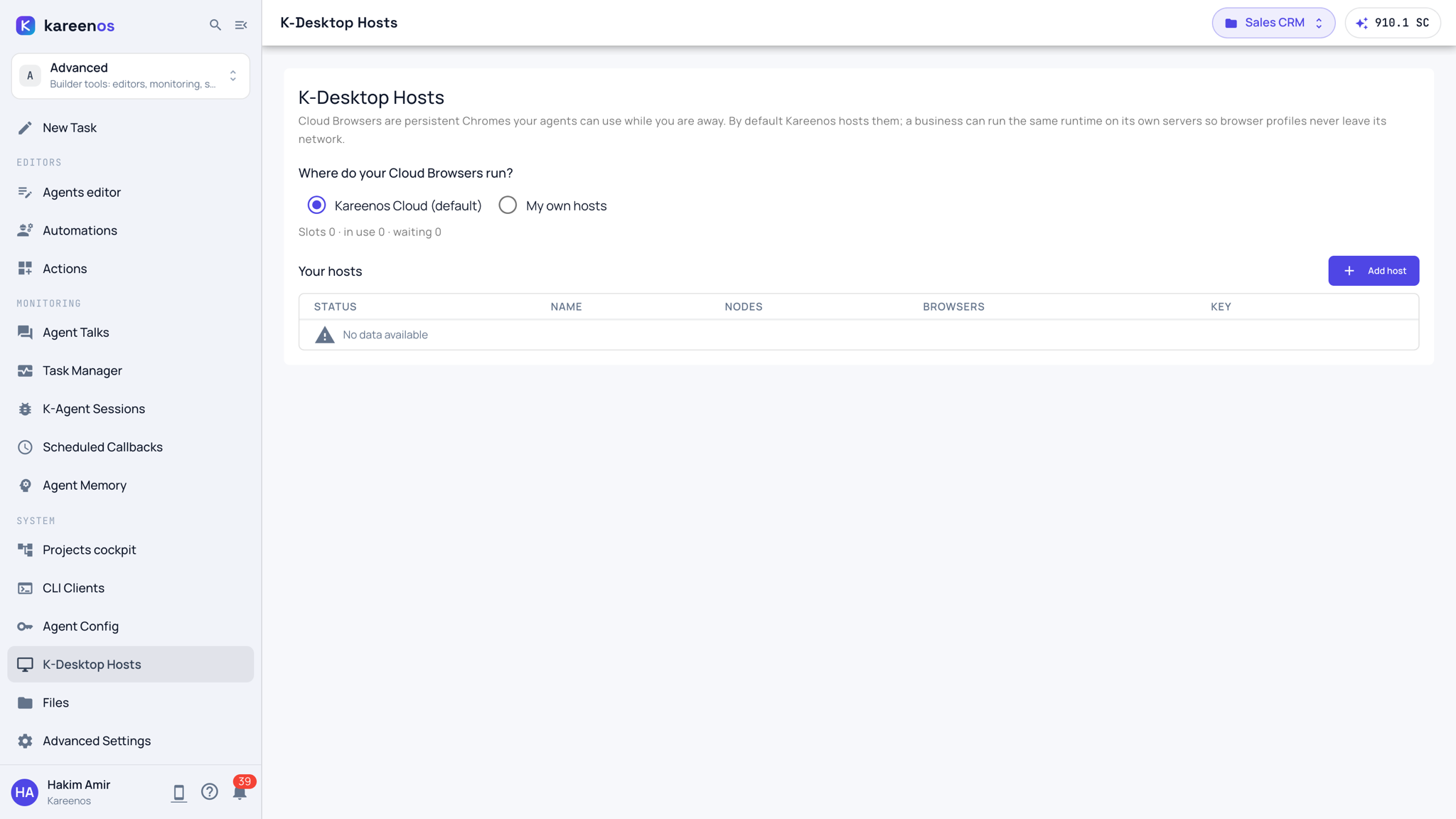
Task: Click the Files folder icon
Action: (x=25, y=702)
